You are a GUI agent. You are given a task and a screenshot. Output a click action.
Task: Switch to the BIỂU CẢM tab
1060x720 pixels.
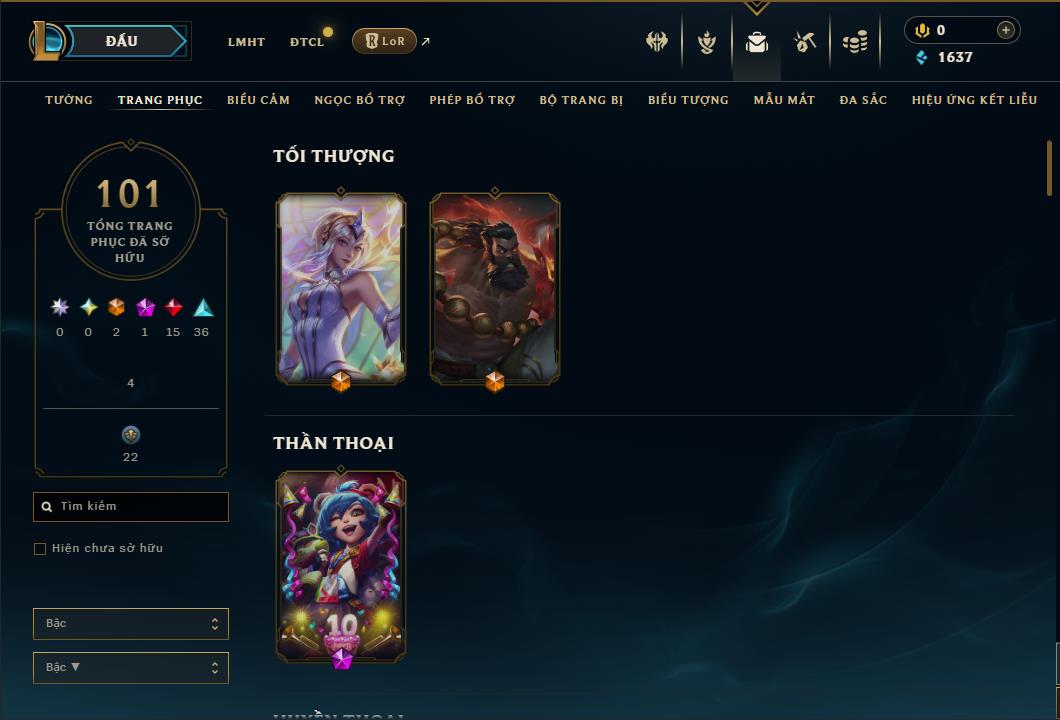(258, 100)
